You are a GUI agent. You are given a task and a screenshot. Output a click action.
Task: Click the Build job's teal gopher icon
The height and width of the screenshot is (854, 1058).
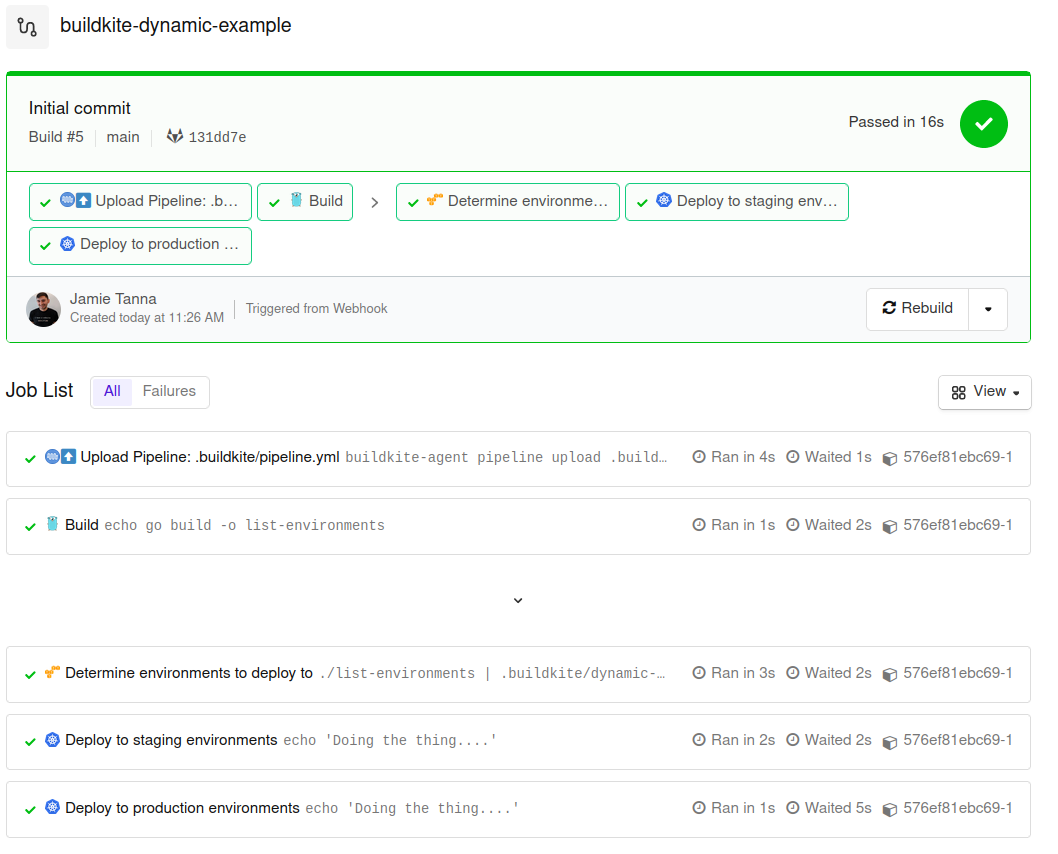coord(52,523)
